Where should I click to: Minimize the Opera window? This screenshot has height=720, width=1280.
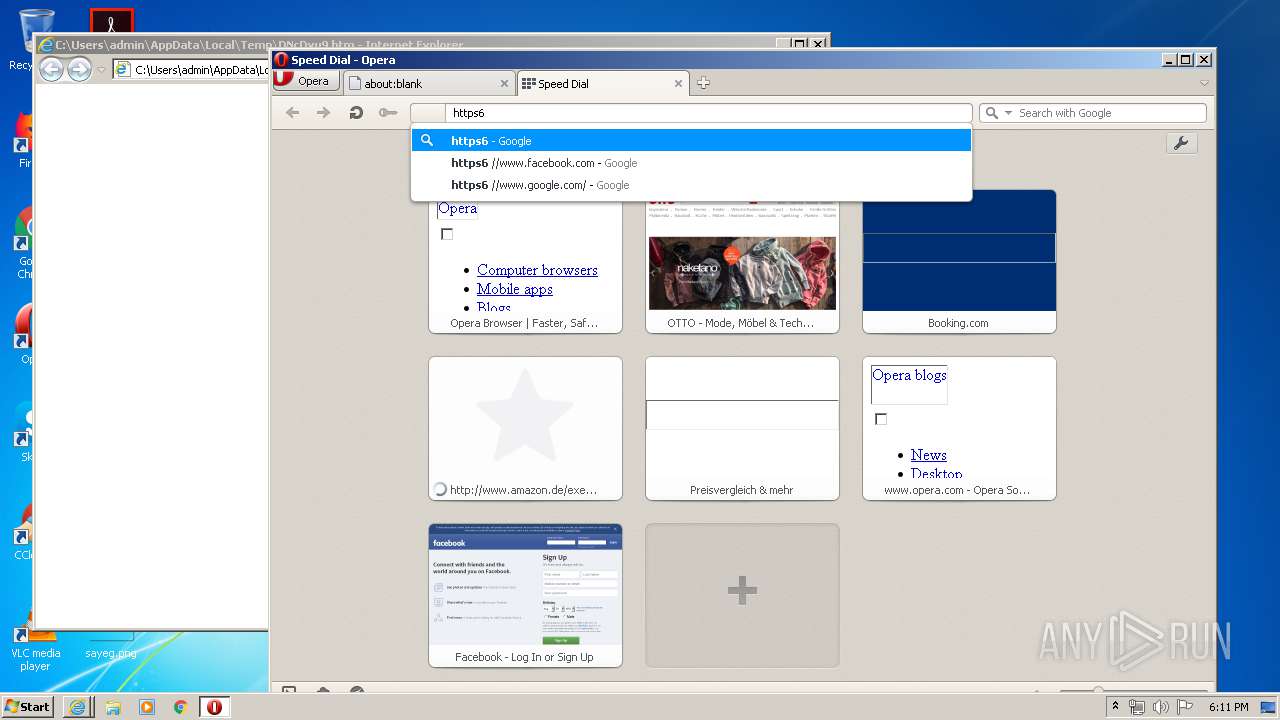click(x=1169, y=60)
